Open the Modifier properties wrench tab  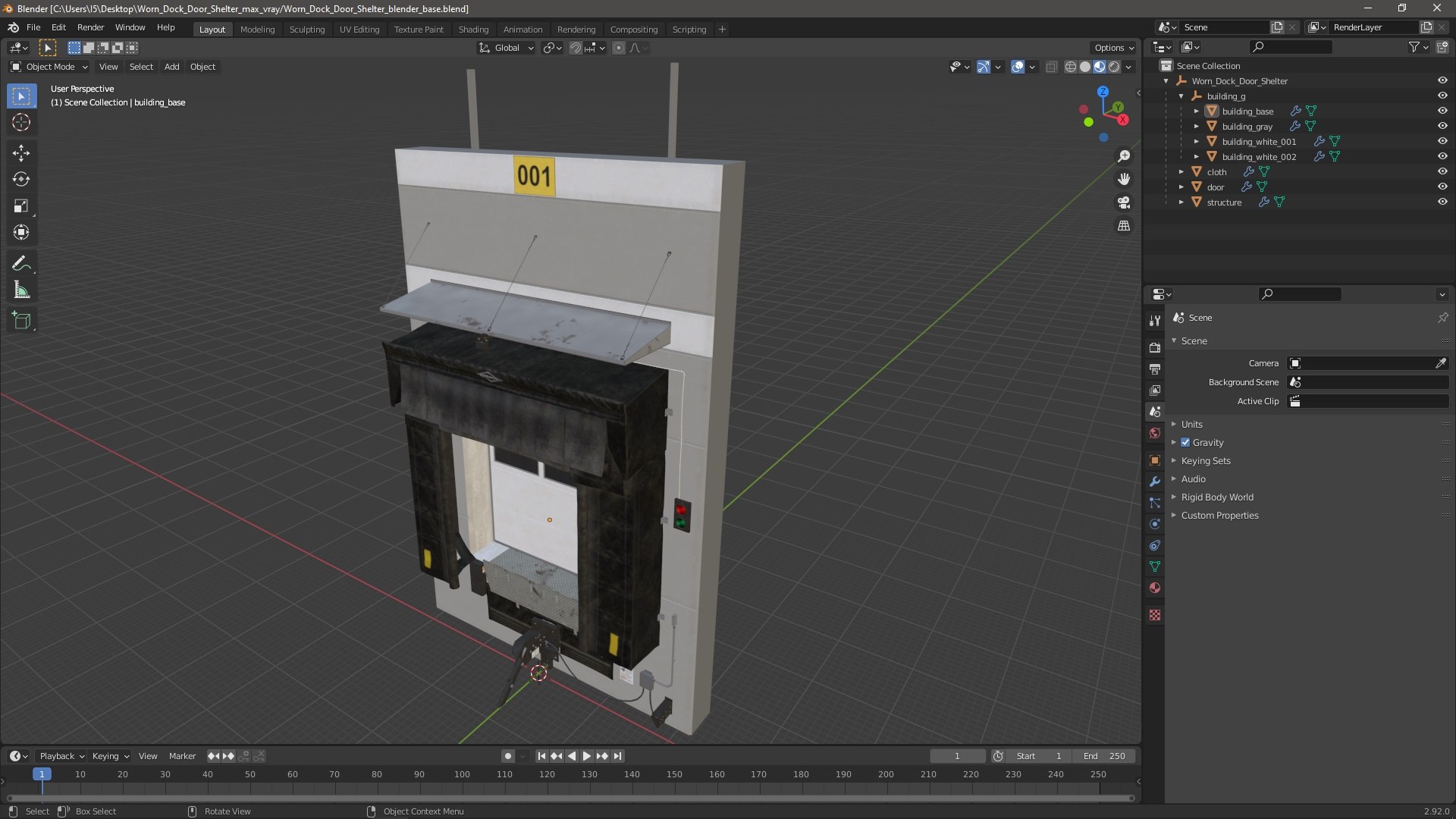coord(1155,482)
